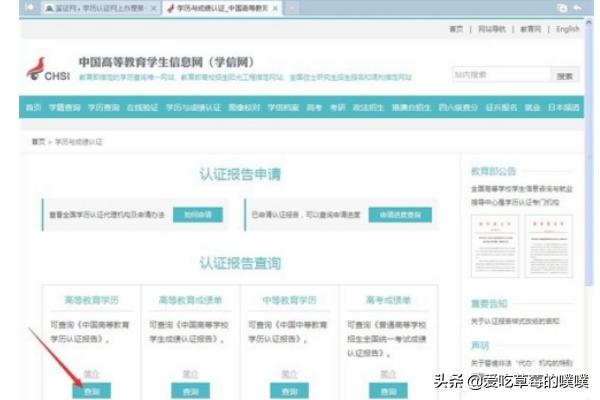Click 简介 under 高考成绩单
Screen dimensions: 600x400
point(388,374)
